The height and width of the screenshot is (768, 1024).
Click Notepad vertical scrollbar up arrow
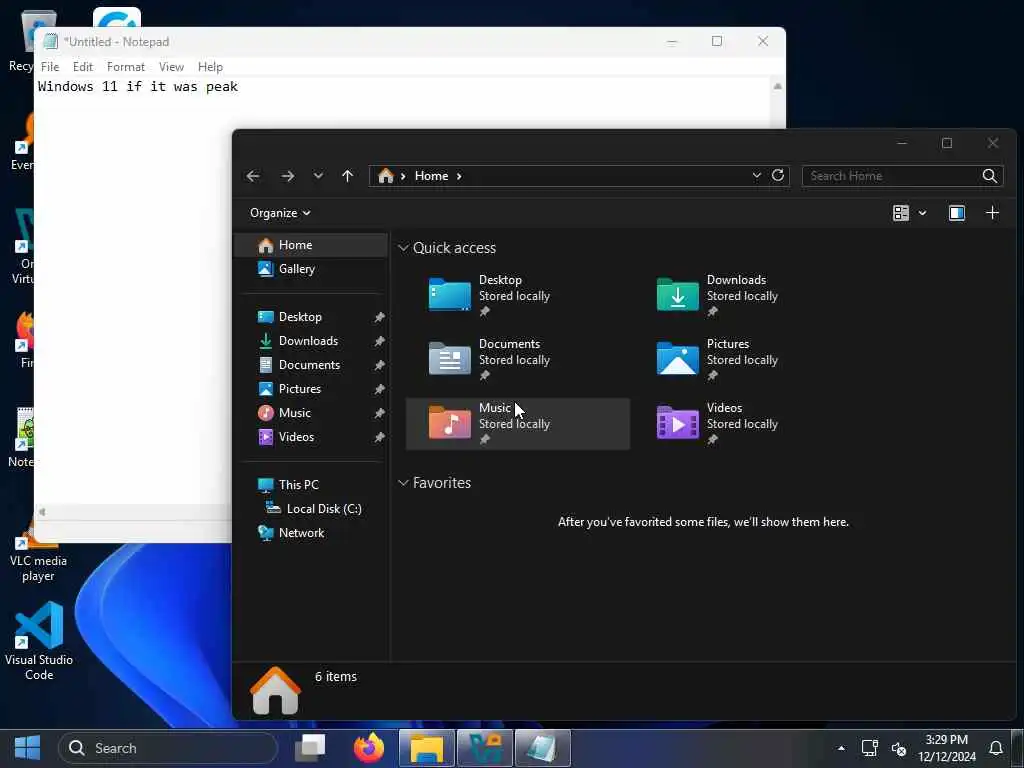point(777,86)
